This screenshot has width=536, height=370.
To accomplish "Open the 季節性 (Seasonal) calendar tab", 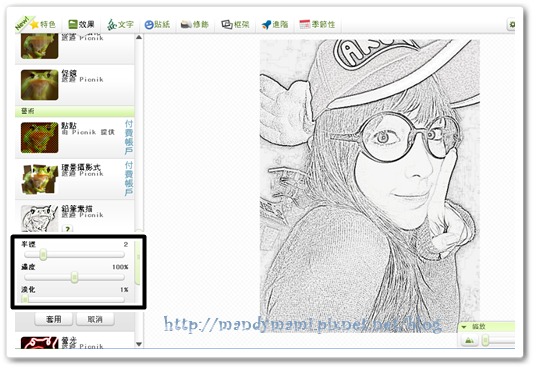I will click(x=317, y=24).
